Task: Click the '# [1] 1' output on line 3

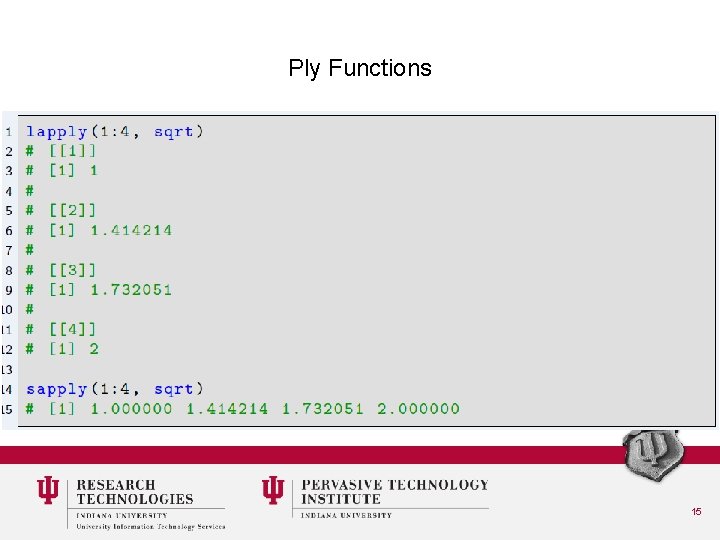Action: [x=62, y=170]
